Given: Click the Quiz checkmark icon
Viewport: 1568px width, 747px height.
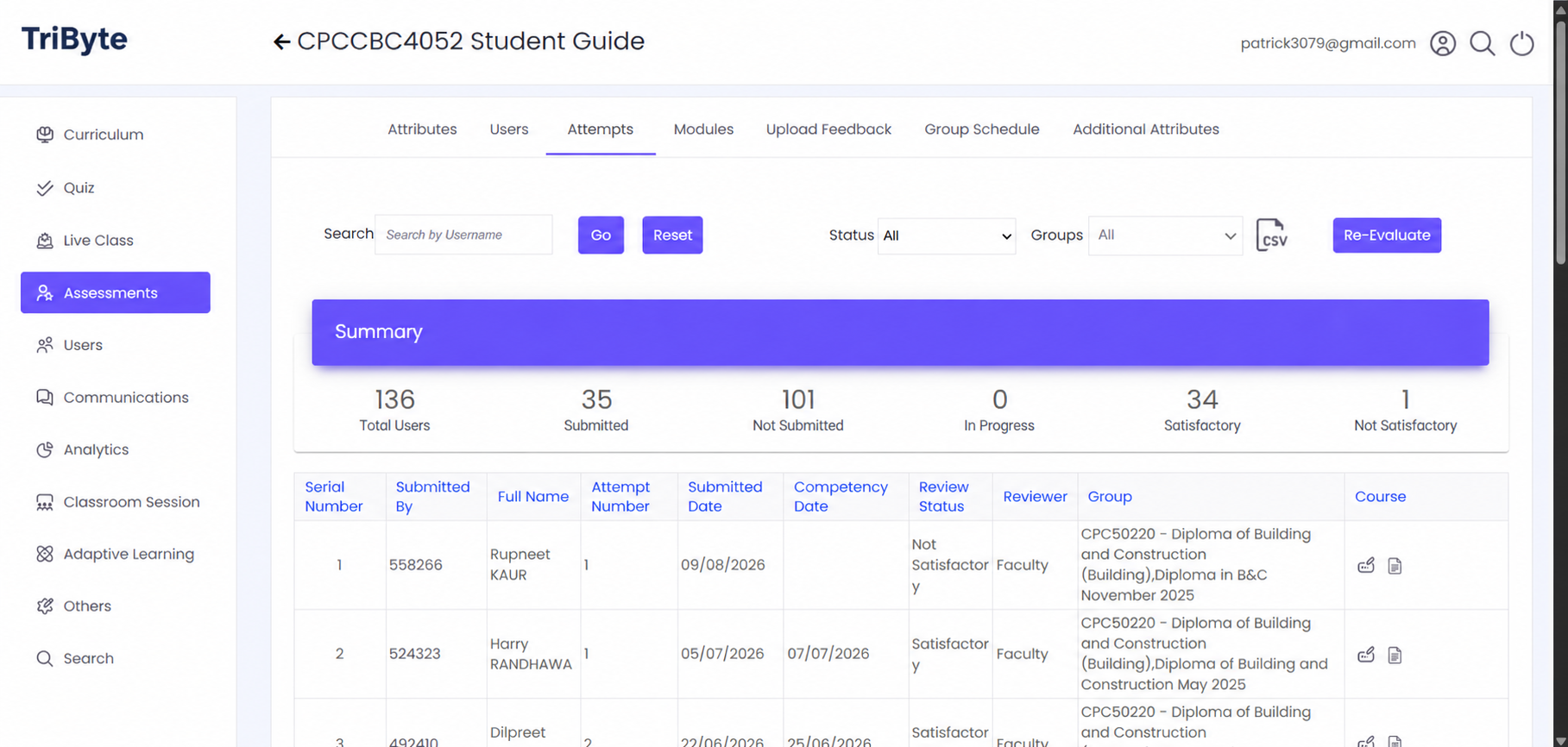Looking at the screenshot, I should tap(45, 188).
